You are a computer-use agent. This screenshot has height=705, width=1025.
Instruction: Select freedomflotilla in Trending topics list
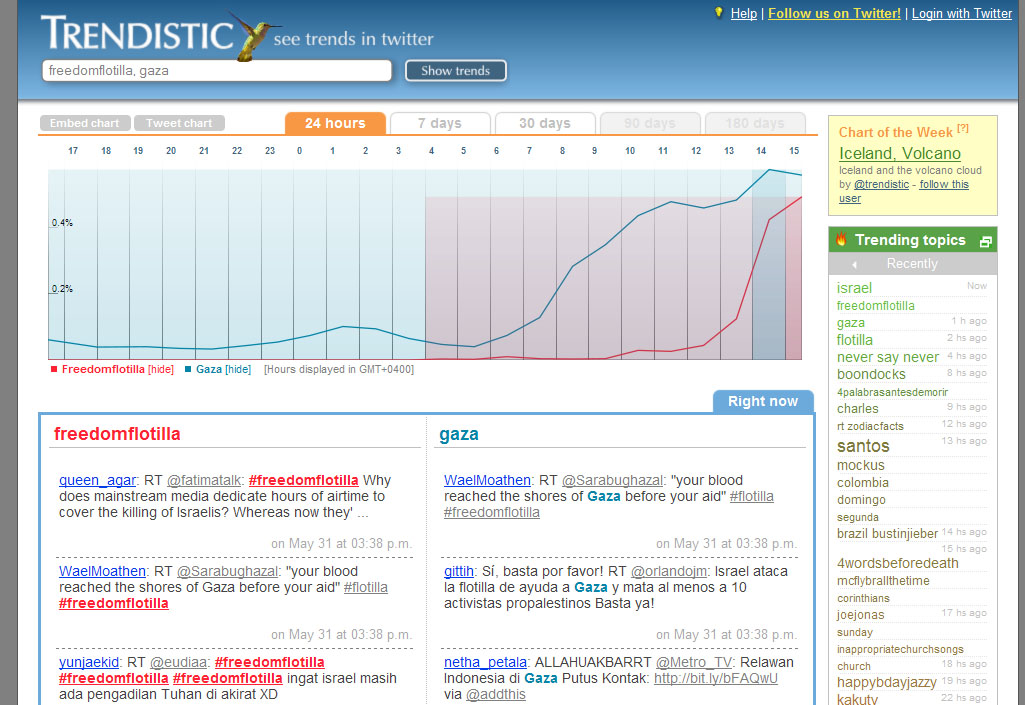[875, 305]
